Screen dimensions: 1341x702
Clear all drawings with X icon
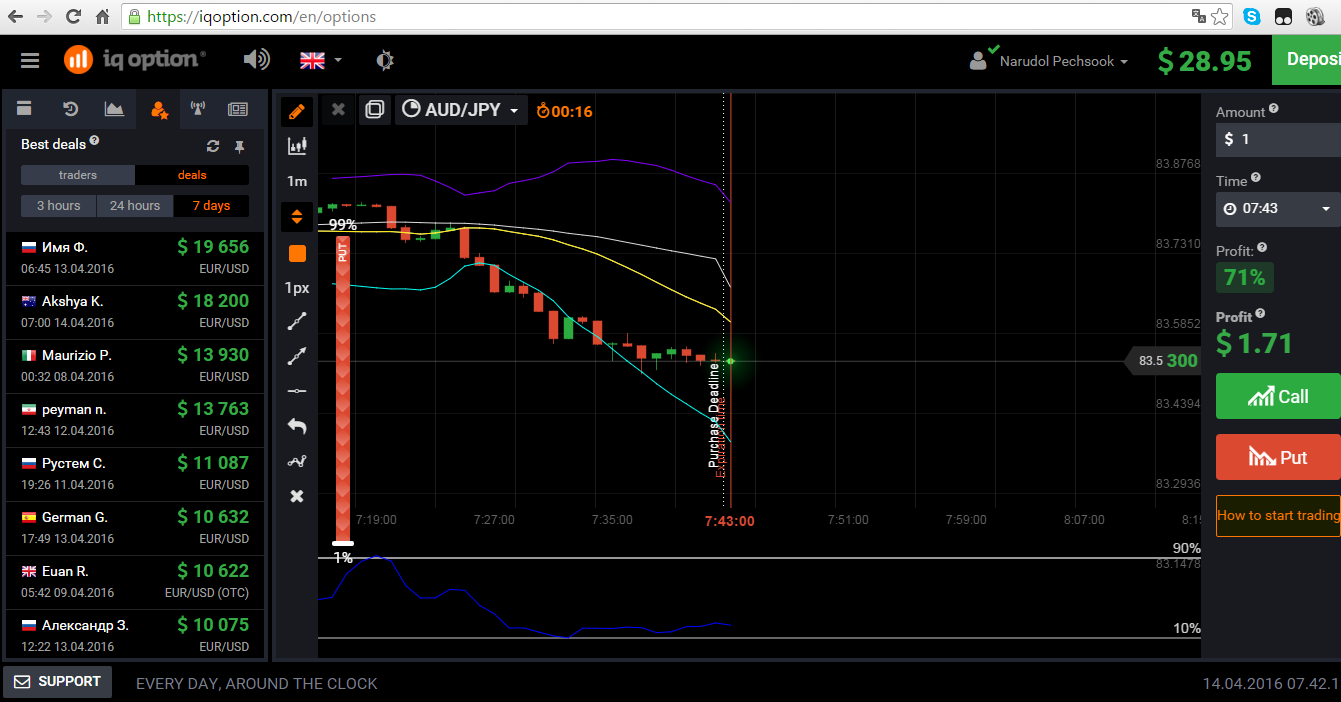[297, 496]
